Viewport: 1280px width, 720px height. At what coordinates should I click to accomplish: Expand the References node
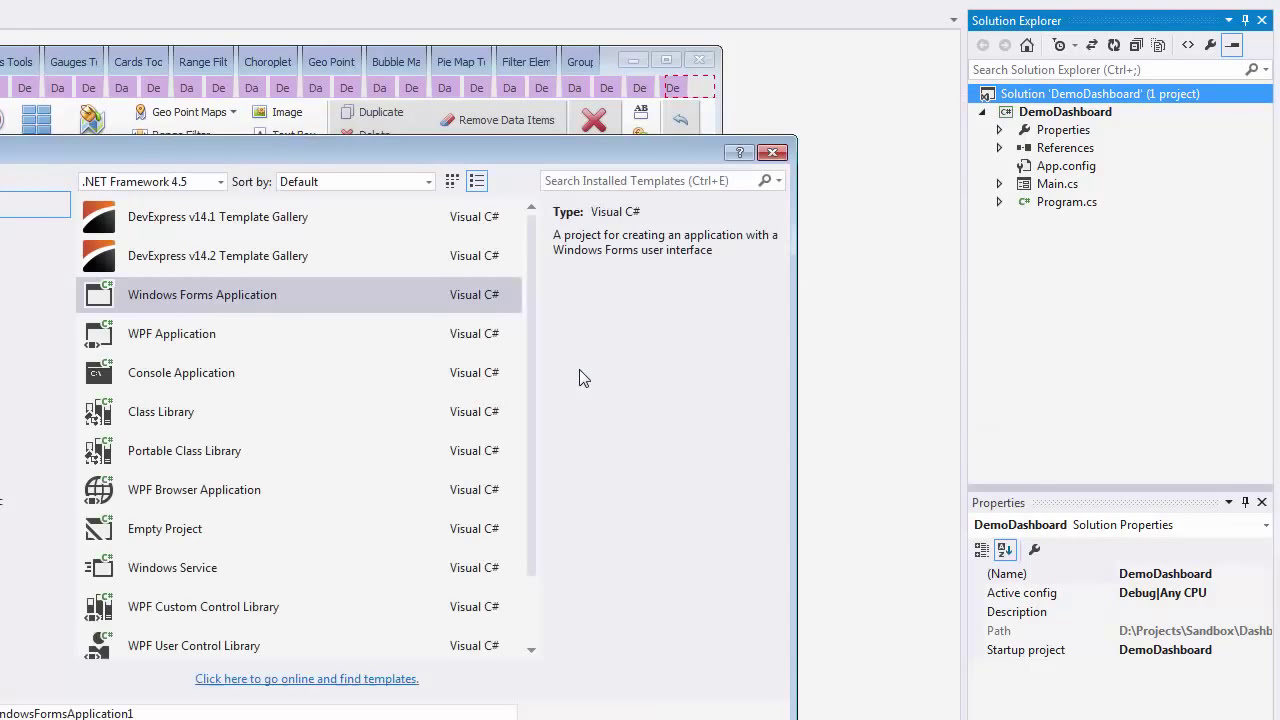(999, 148)
